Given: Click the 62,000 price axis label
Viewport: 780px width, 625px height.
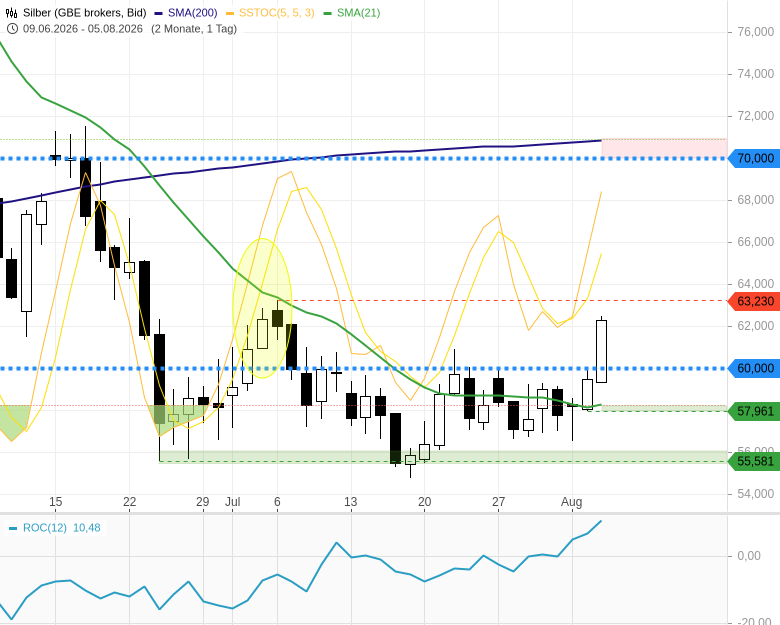Looking at the screenshot, I should 756,325.
